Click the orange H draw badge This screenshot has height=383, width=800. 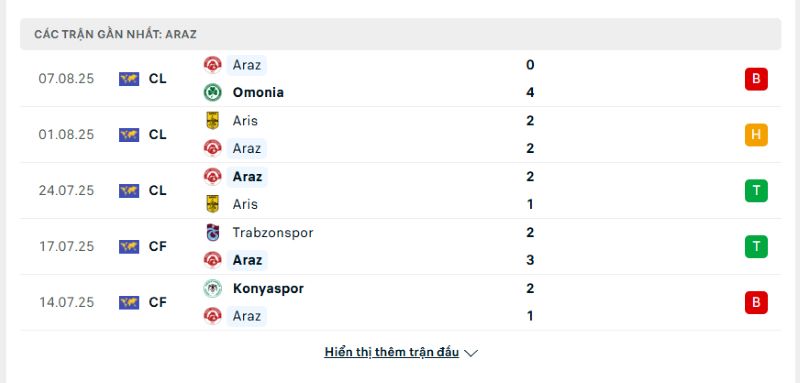pyautogui.click(x=756, y=135)
